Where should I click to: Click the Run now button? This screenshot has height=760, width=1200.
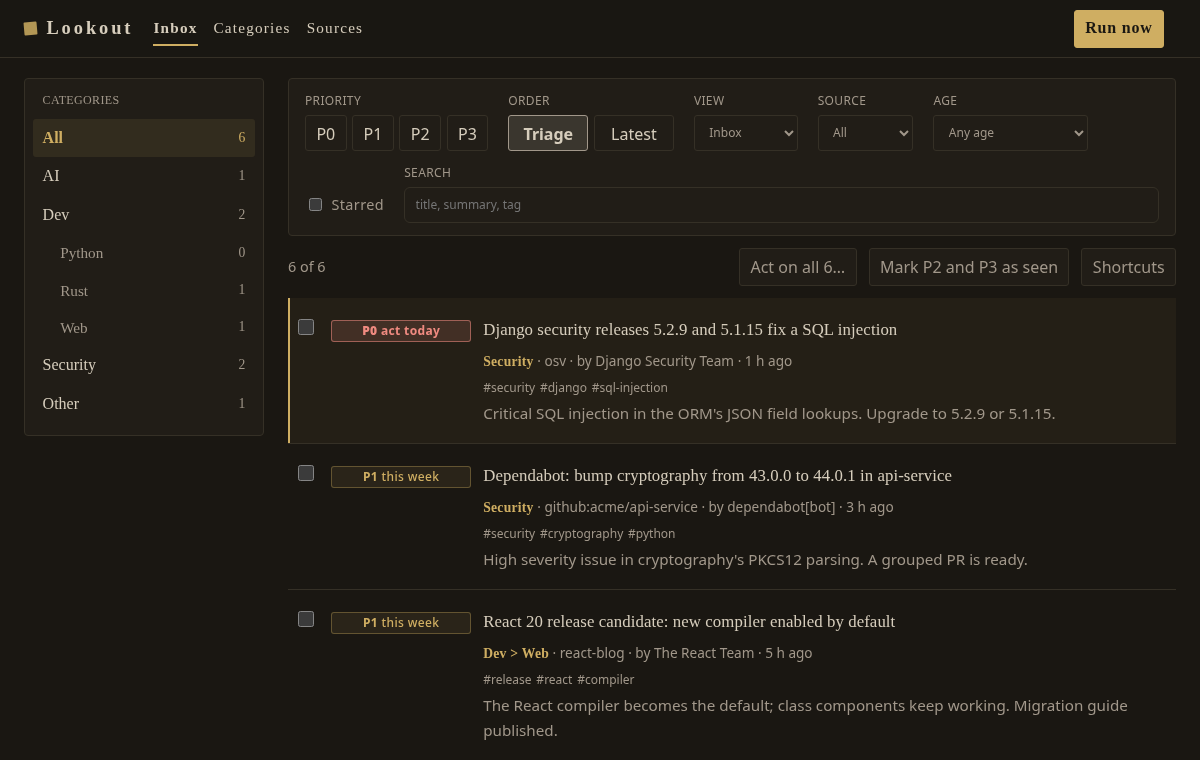1119,28
